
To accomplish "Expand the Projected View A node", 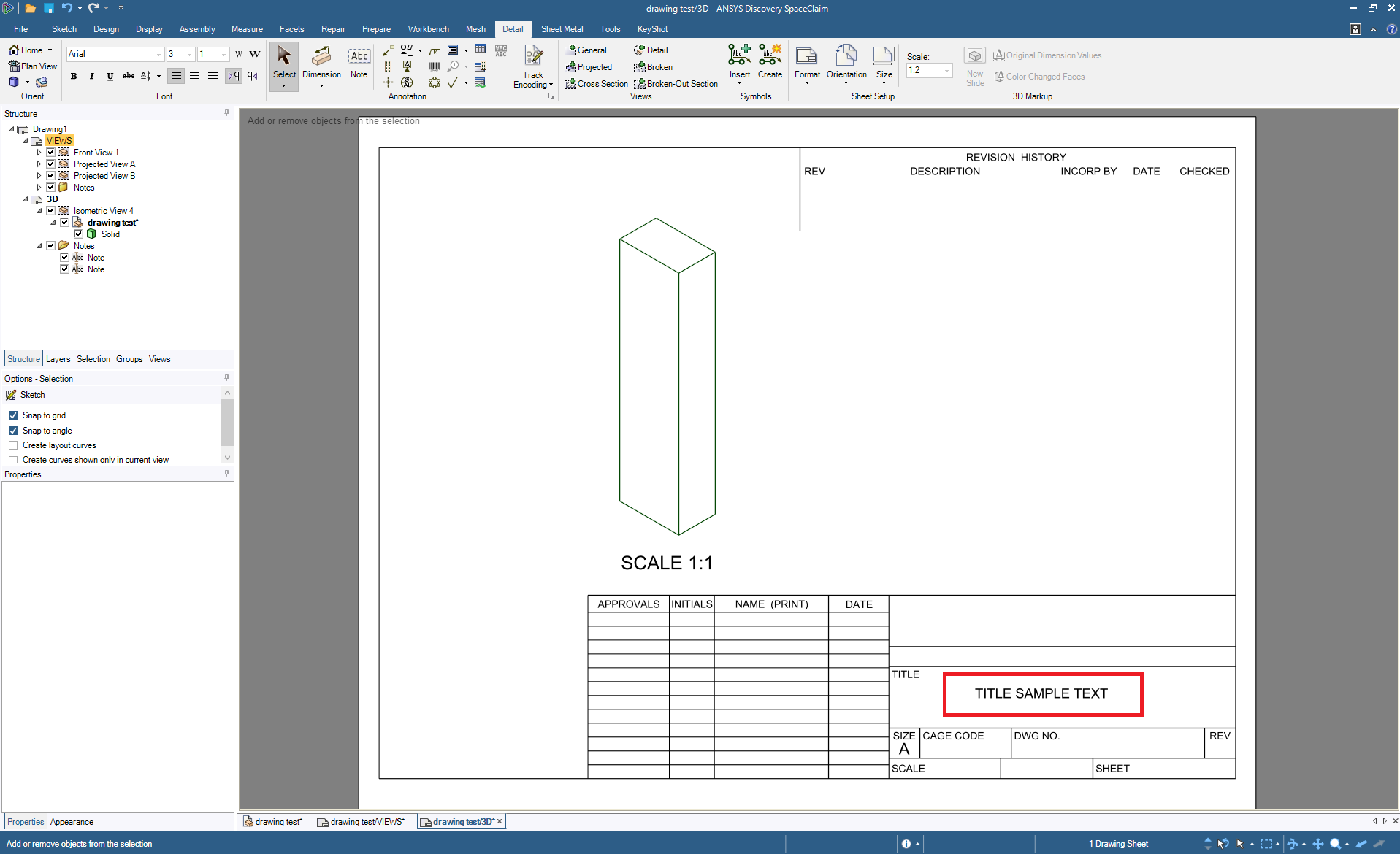I will pos(39,164).
